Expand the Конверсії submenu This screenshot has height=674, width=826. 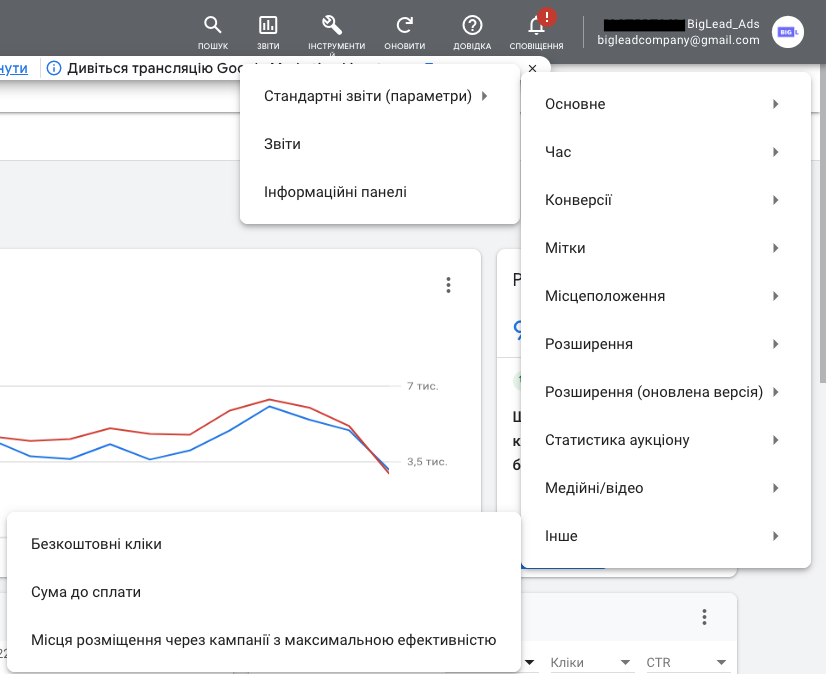pyautogui.click(x=665, y=200)
